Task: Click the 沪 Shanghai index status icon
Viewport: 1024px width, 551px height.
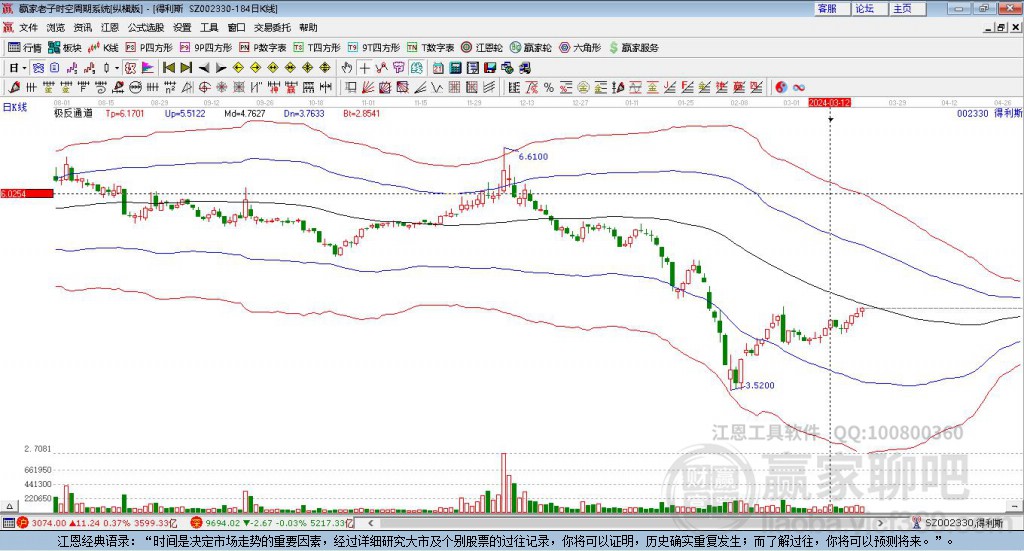Action: coord(23,523)
